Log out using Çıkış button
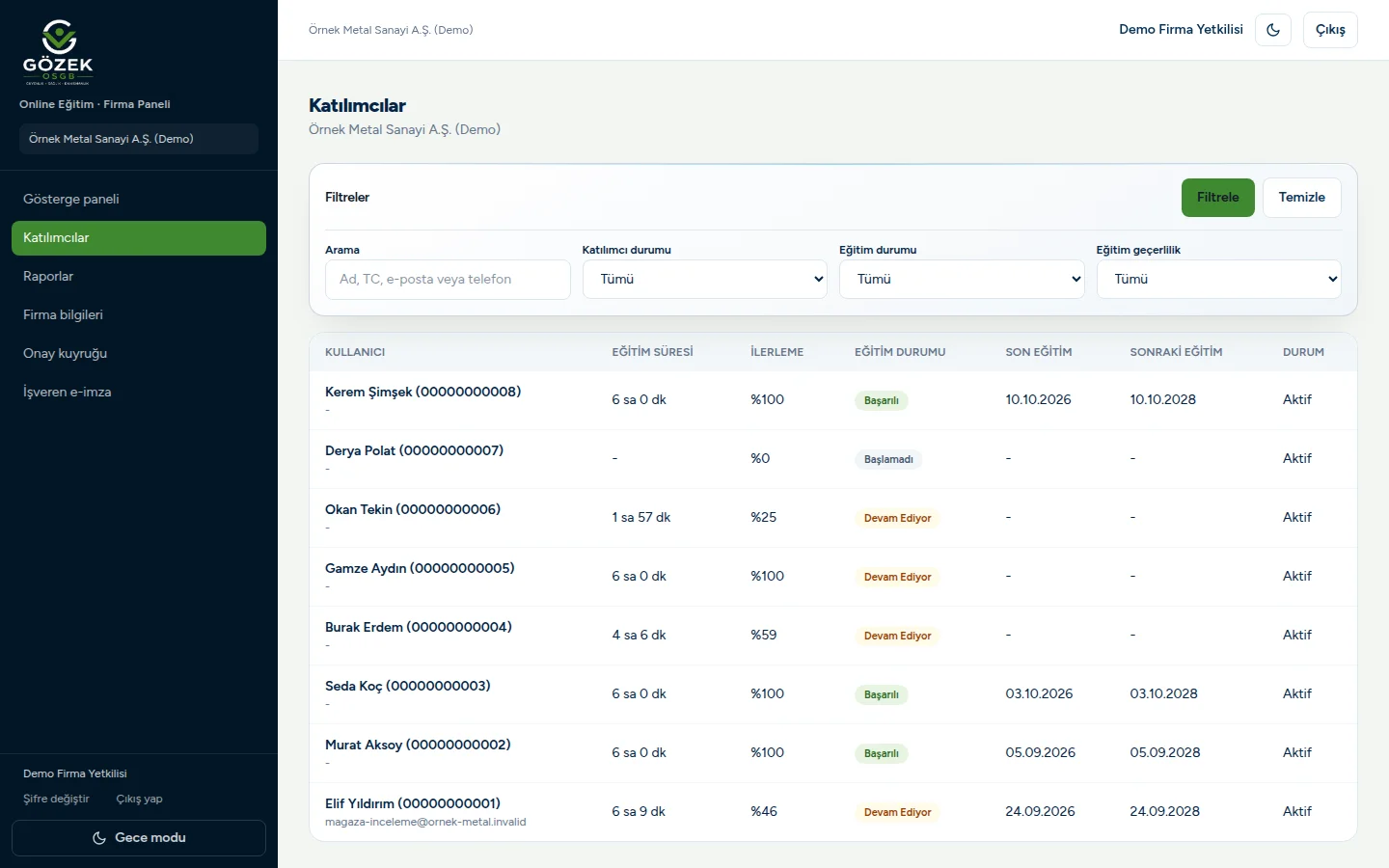The height and width of the screenshot is (868, 1389). pos(1330,30)
